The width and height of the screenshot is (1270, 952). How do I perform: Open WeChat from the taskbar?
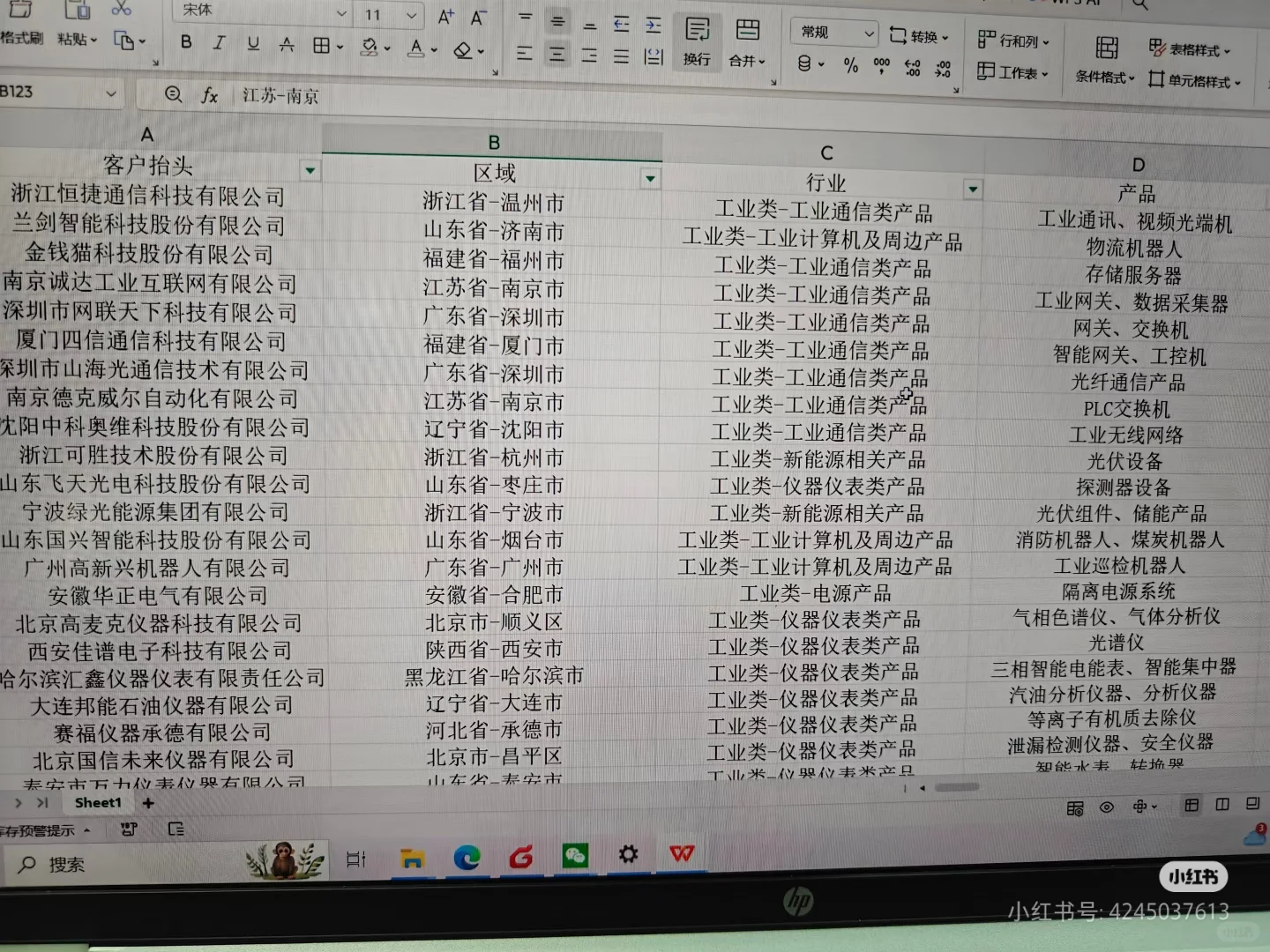[x=574, y=854]
